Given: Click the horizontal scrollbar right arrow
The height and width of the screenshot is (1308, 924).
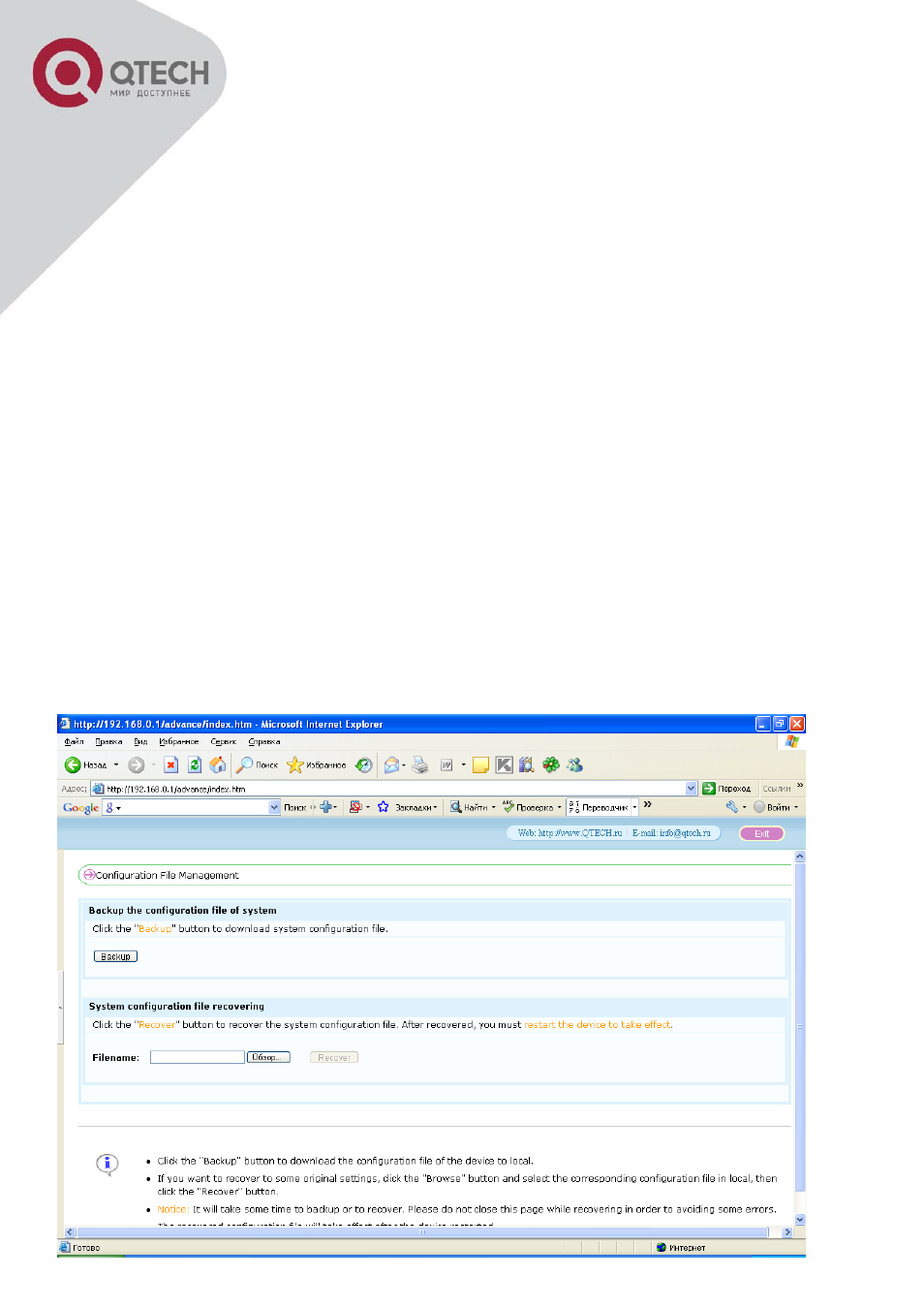Looking at the screenshot, I should [787, 1232].
